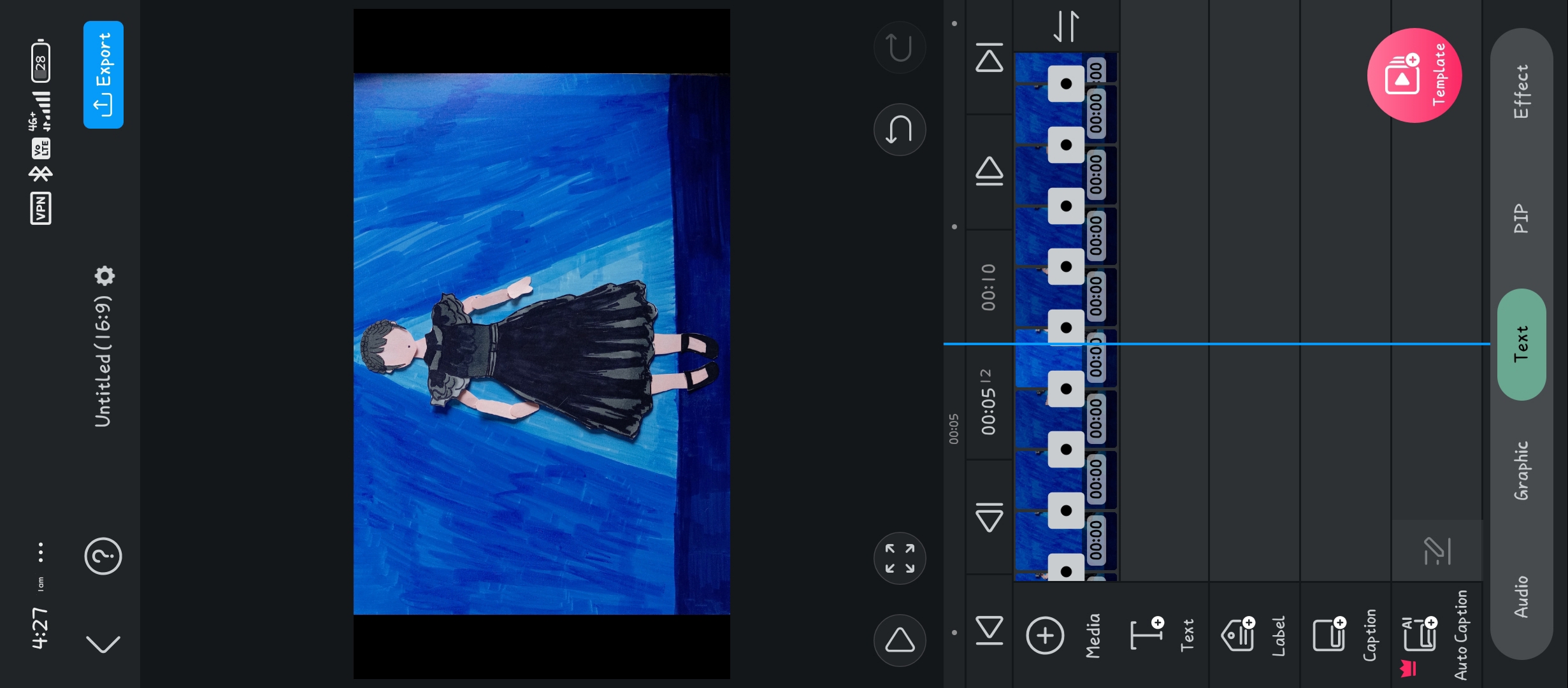The image size is (1568, 688).
Task: Click the 00:05 timecode on the ruler
Action: [953, 428]
